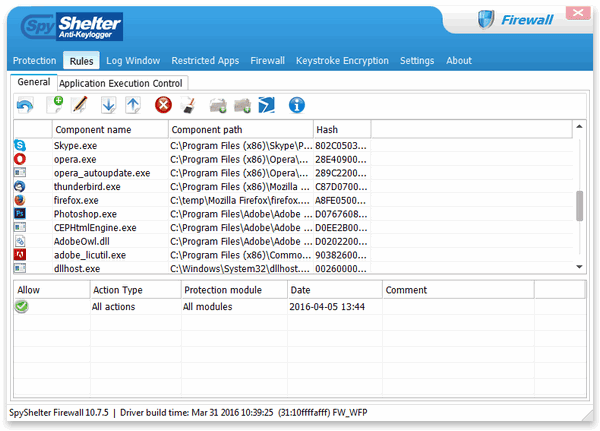Click the first folder import icon

click(x=218, y=105)
